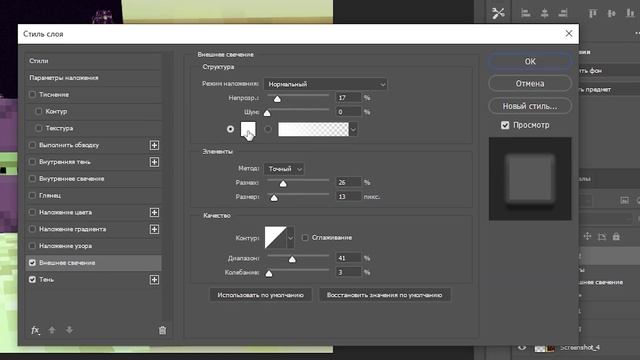Click the Новый стиль button
640x360 pixels.
tap(530, 106)
